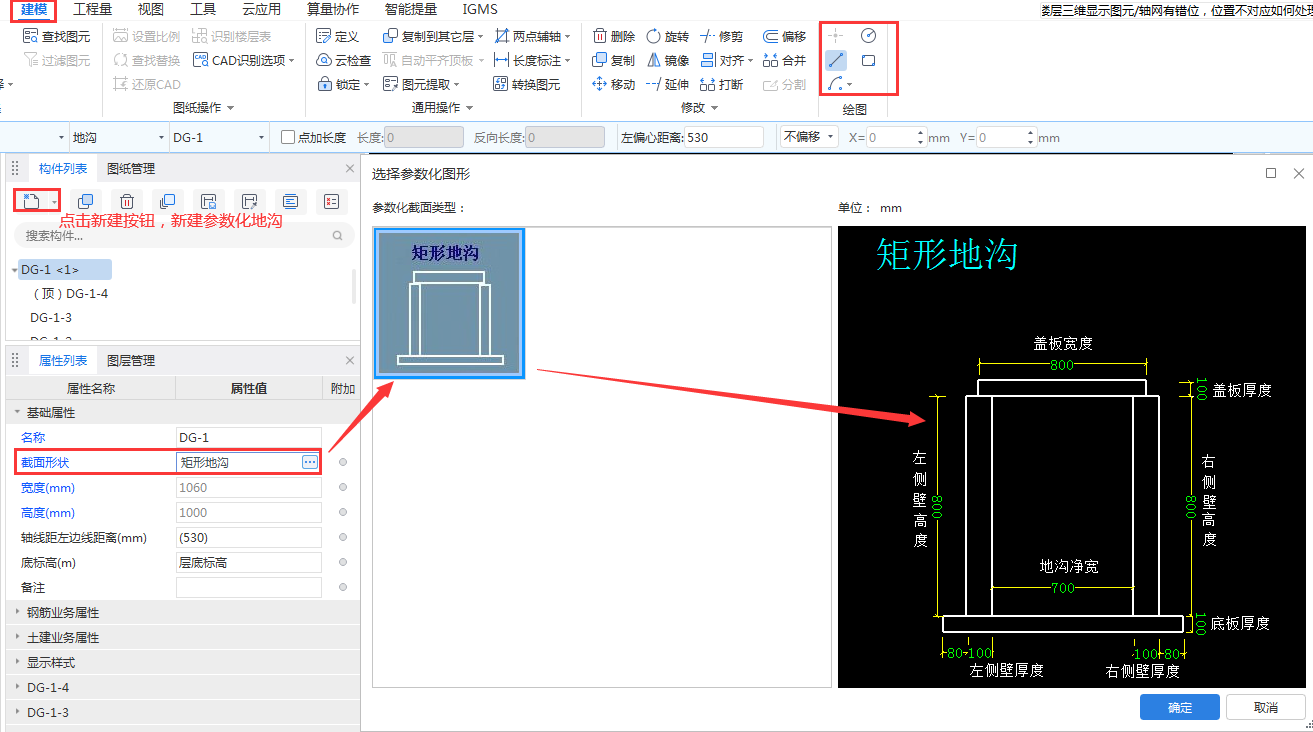Screen dimensions: 1313x732
Task: Click the 复制 copy tool in modify group
Action: pyautogui.click(x=613, y=60)
